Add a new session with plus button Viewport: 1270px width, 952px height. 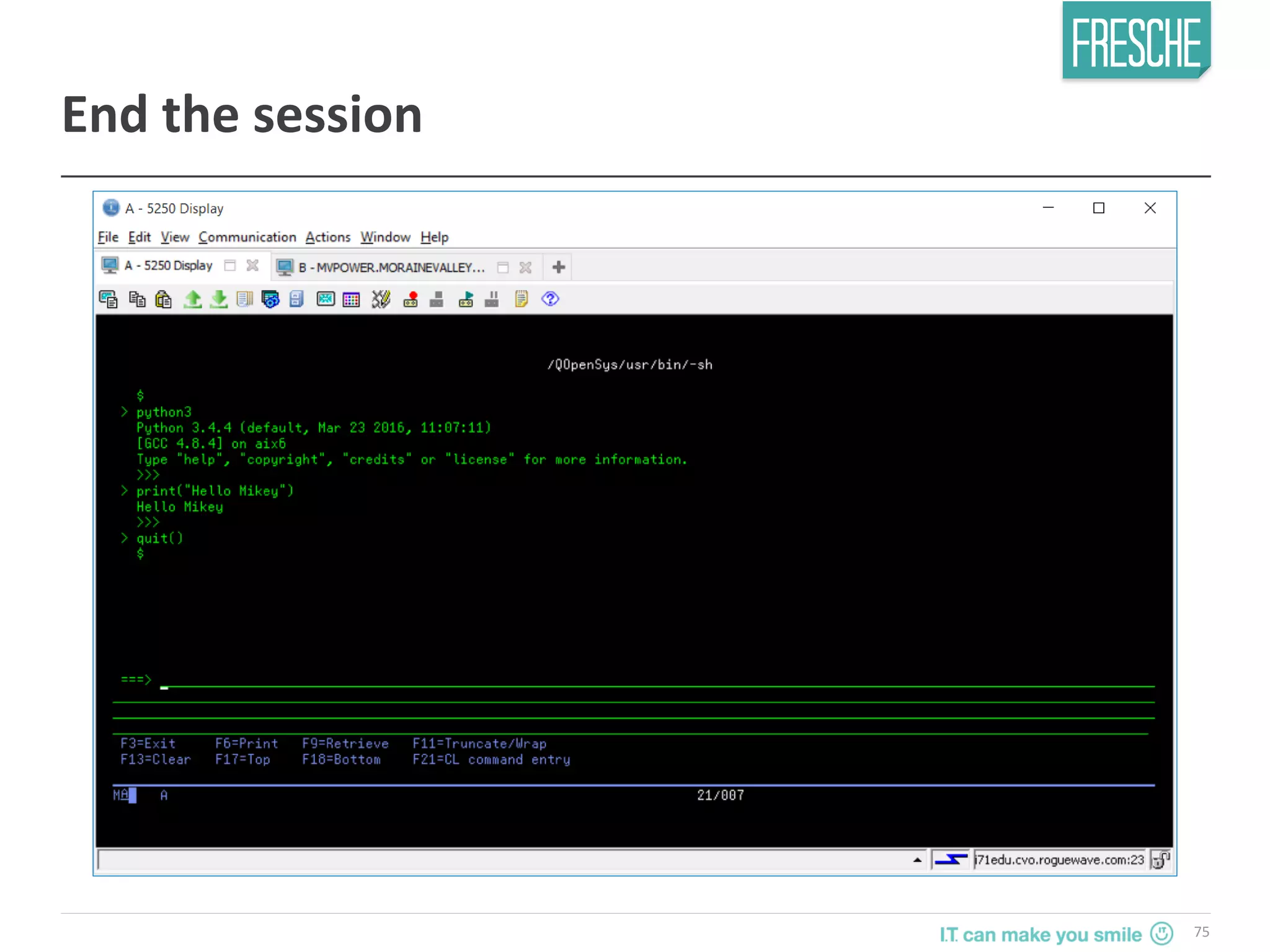[x=558, y=267]
